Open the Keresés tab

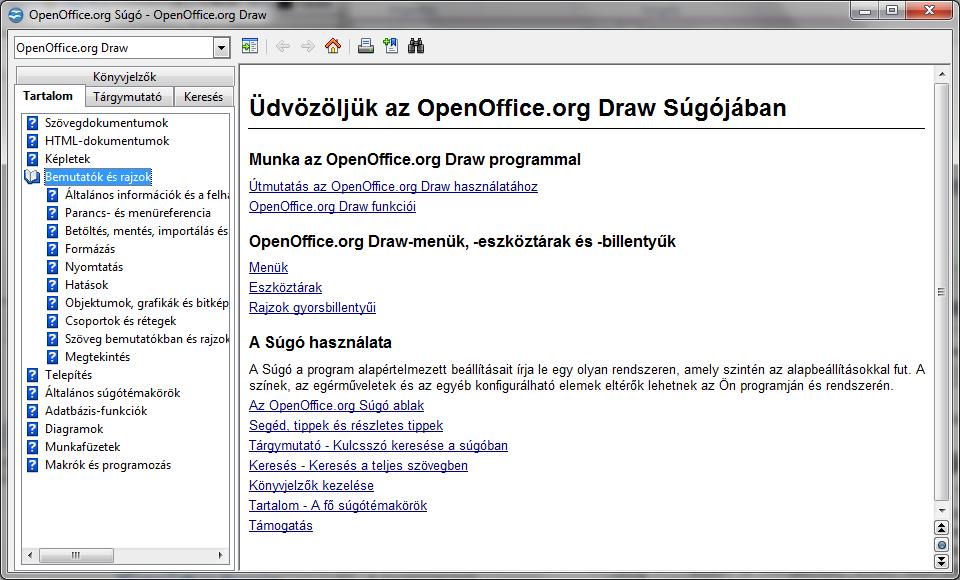[x=203, y=97]
